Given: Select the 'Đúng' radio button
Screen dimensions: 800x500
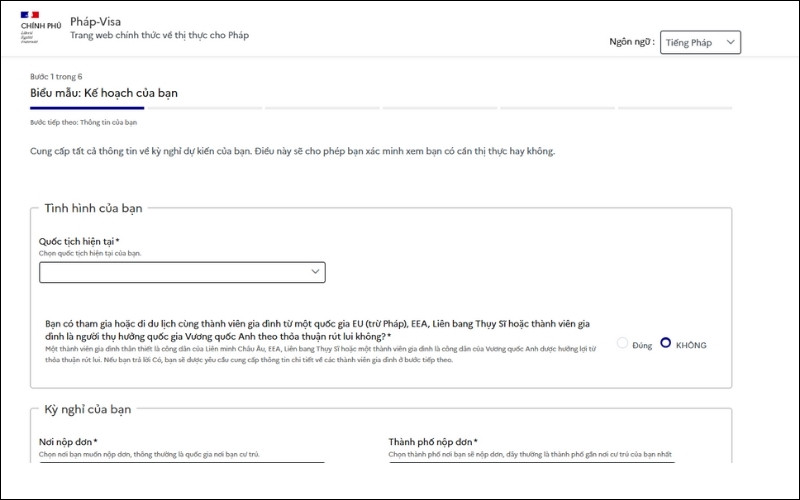Looking at the screenshot, I should [622, 344].
